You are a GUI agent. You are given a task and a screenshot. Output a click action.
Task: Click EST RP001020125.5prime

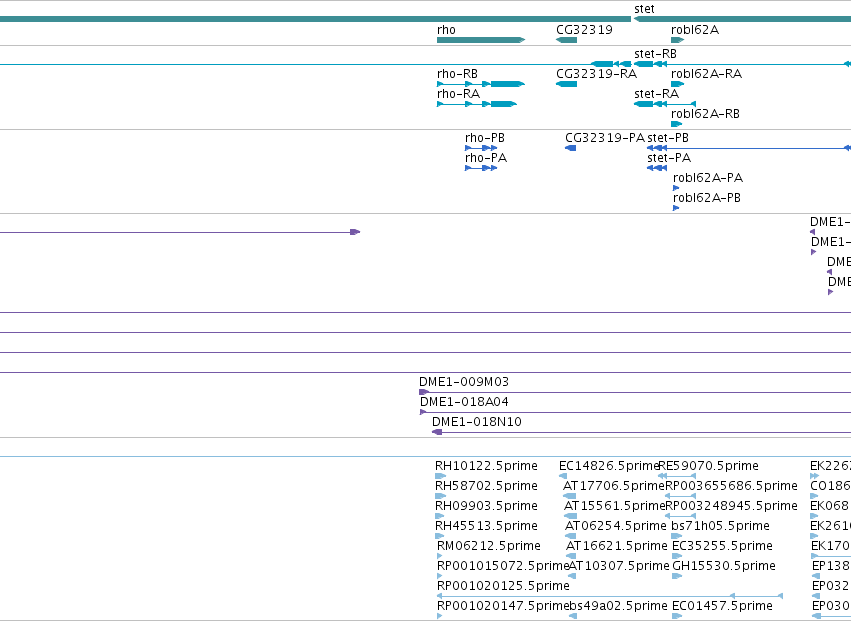pos(610,596)
